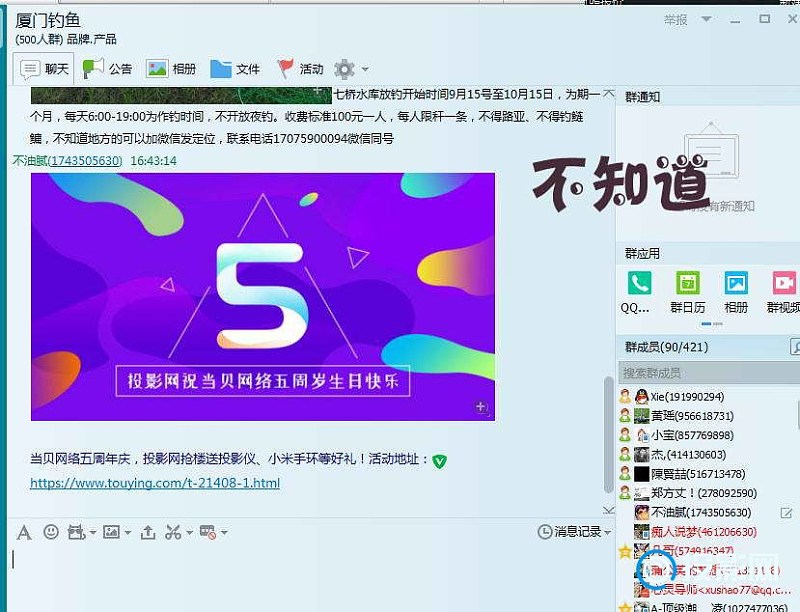Open the 相册 icon under 群应用
This screenshot has height=612, width=800.
[x=736, y=283]
